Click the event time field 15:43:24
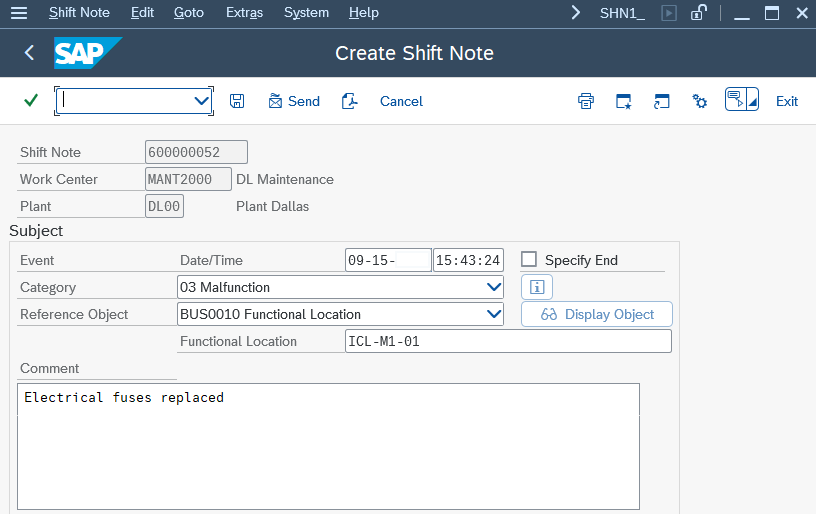The height and width of the screenshot is (514, 816). pyautogui.click(x=468, y=260)
